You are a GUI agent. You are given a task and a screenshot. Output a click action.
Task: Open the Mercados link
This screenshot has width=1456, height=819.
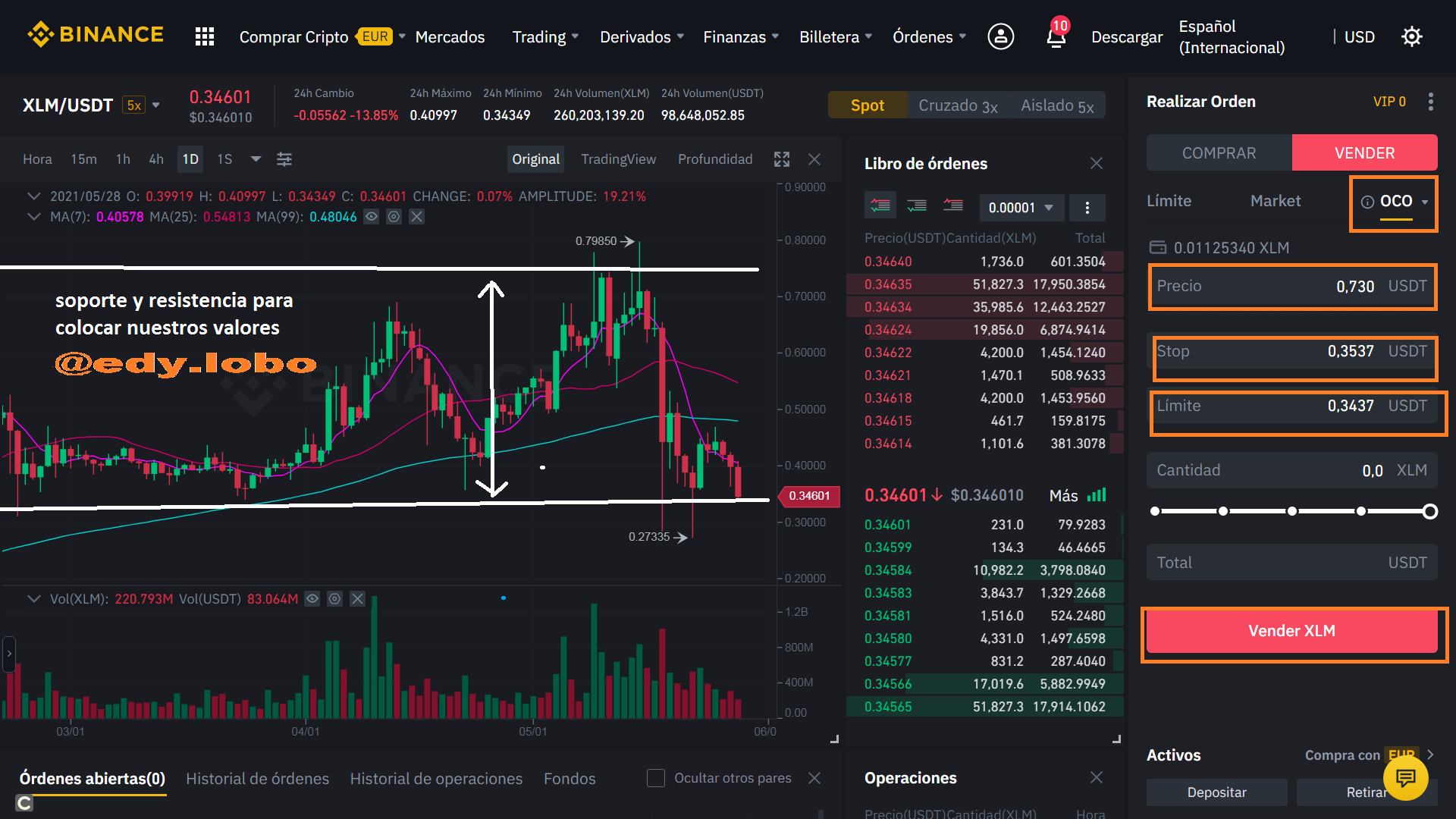(x=450, y=36)
